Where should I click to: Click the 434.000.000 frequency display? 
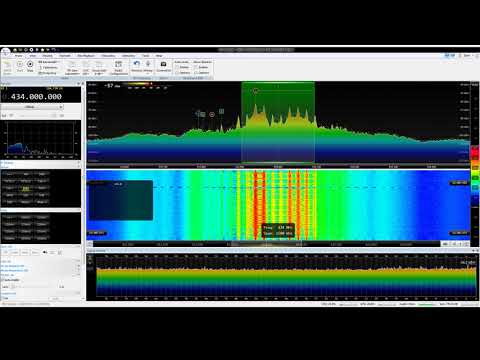tap(36, 97)
